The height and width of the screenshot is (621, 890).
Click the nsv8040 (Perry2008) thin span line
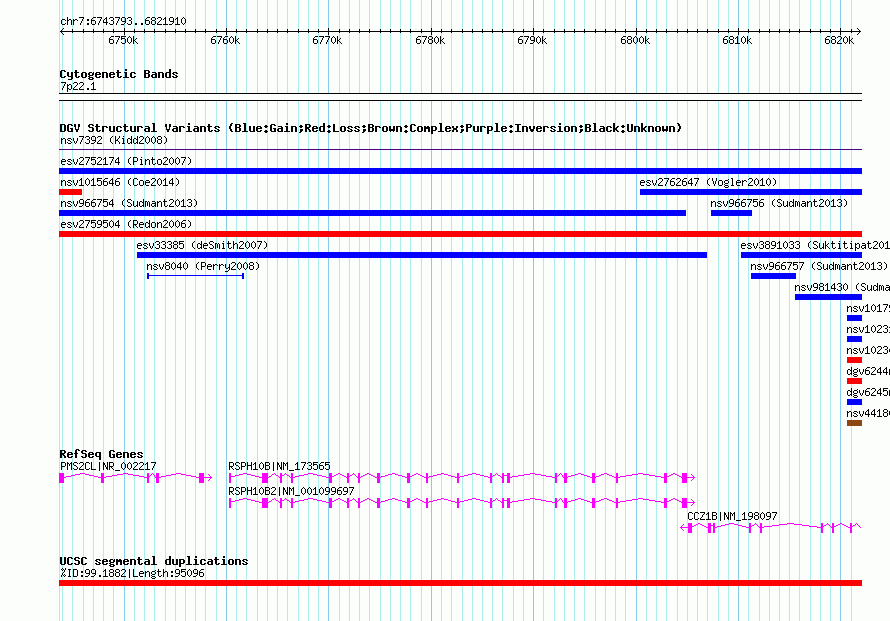coord(195,276)
